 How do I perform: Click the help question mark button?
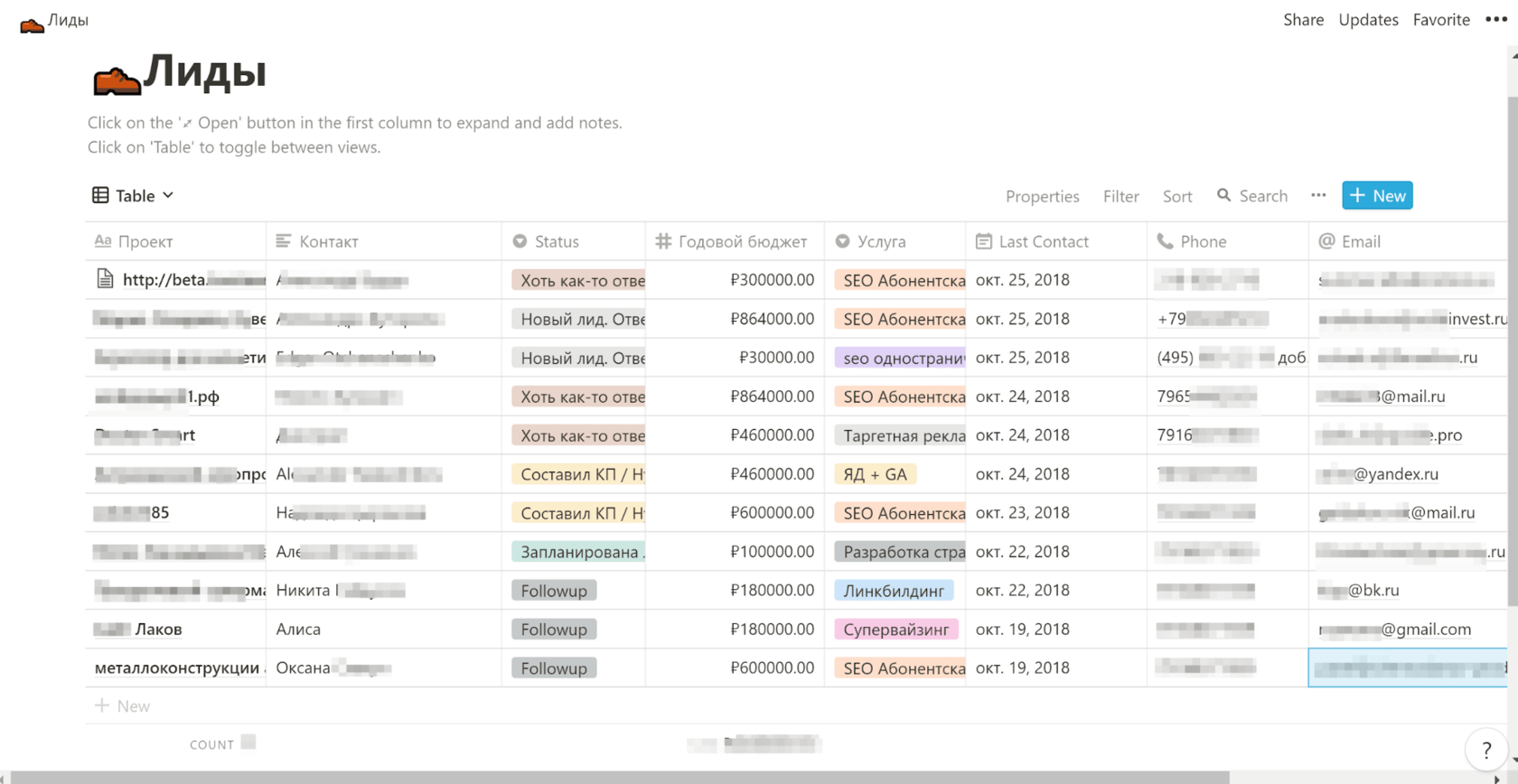(x=1486, y=750)
